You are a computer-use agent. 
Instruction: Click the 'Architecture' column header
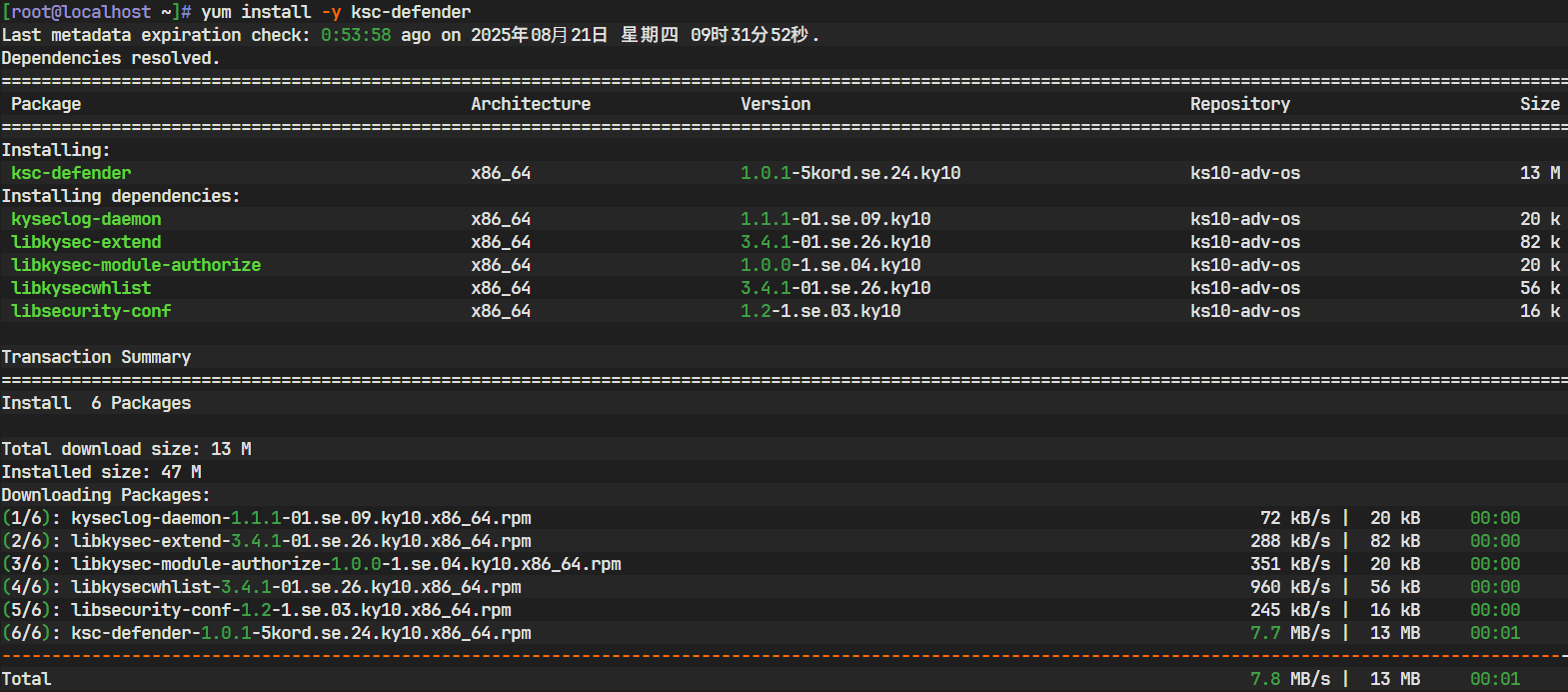pyautogui.click(x=531, y=104)
